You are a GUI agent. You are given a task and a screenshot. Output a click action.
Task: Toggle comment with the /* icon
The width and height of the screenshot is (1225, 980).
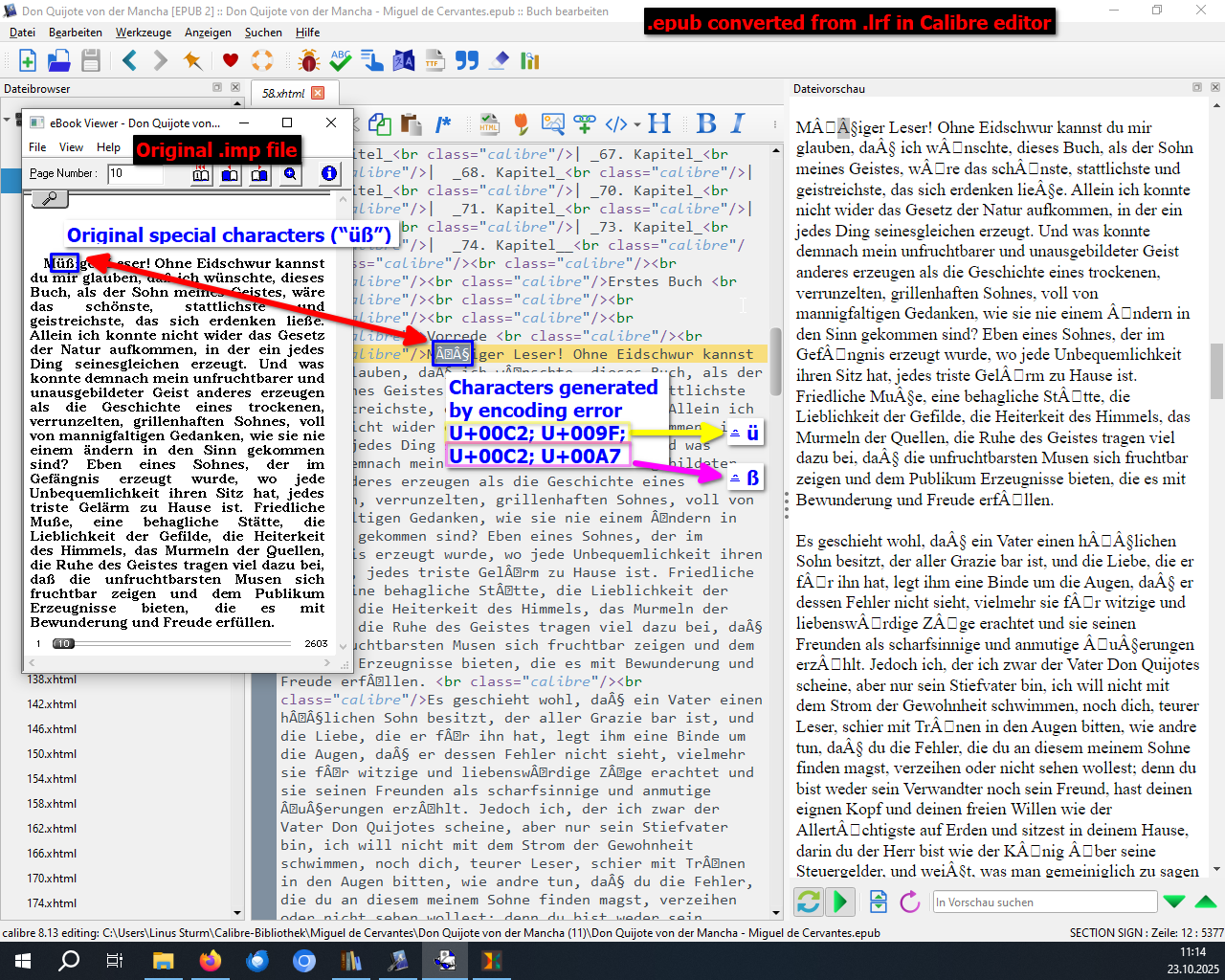click(x=443, y=123)
